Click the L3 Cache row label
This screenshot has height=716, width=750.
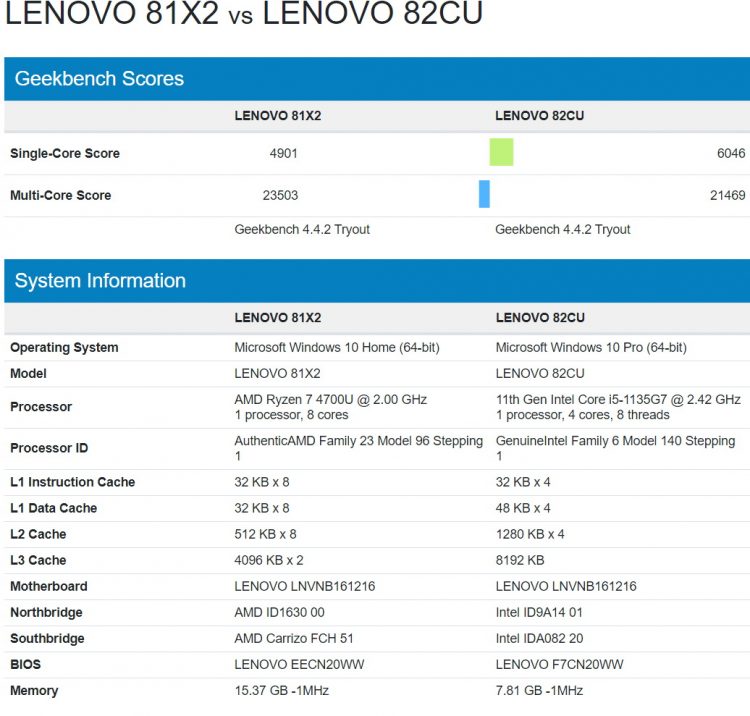point(38,560)
